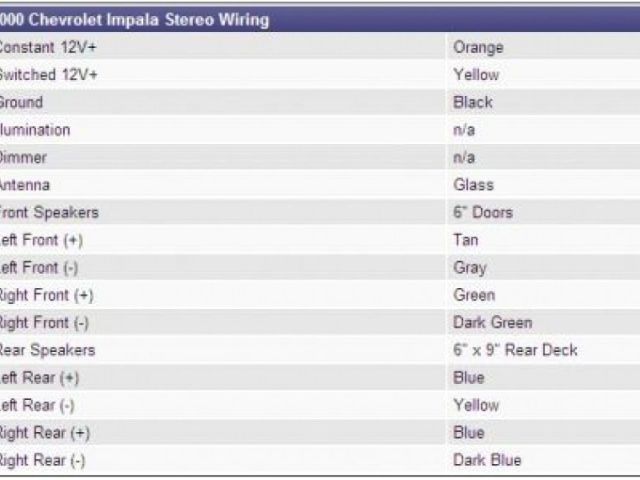
Task: Select the Dimmer row label
Action: point(24,158)
